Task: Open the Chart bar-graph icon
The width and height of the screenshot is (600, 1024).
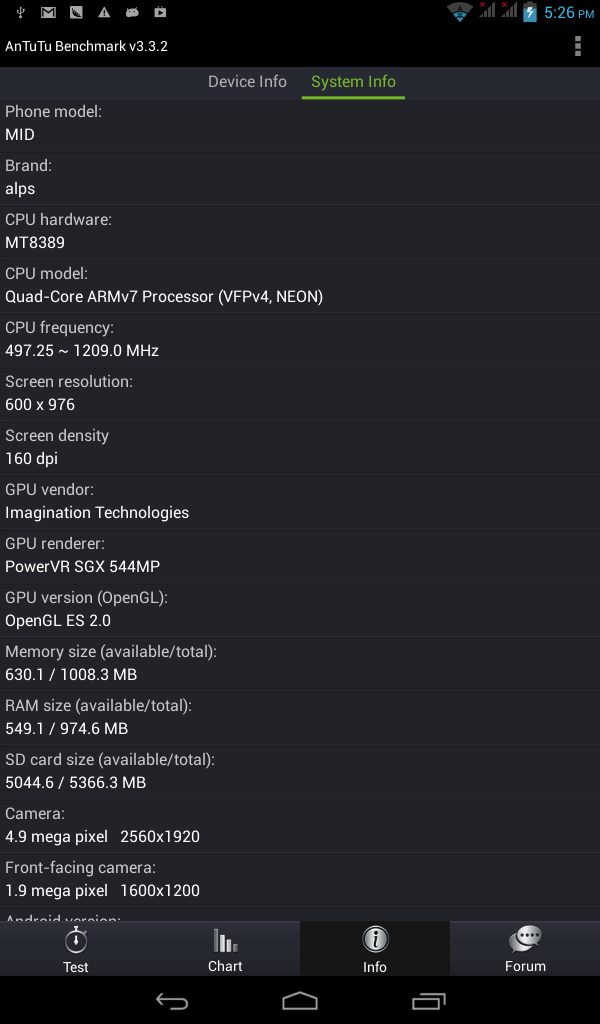Action: [225, 940]
